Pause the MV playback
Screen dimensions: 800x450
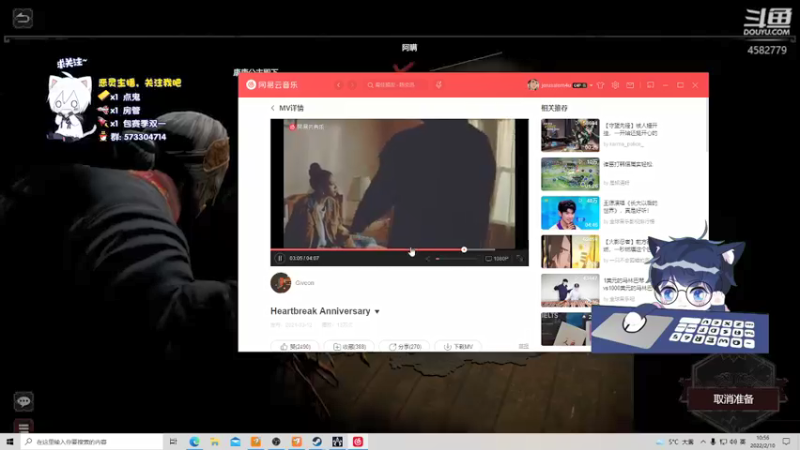[x=280, y=259]
